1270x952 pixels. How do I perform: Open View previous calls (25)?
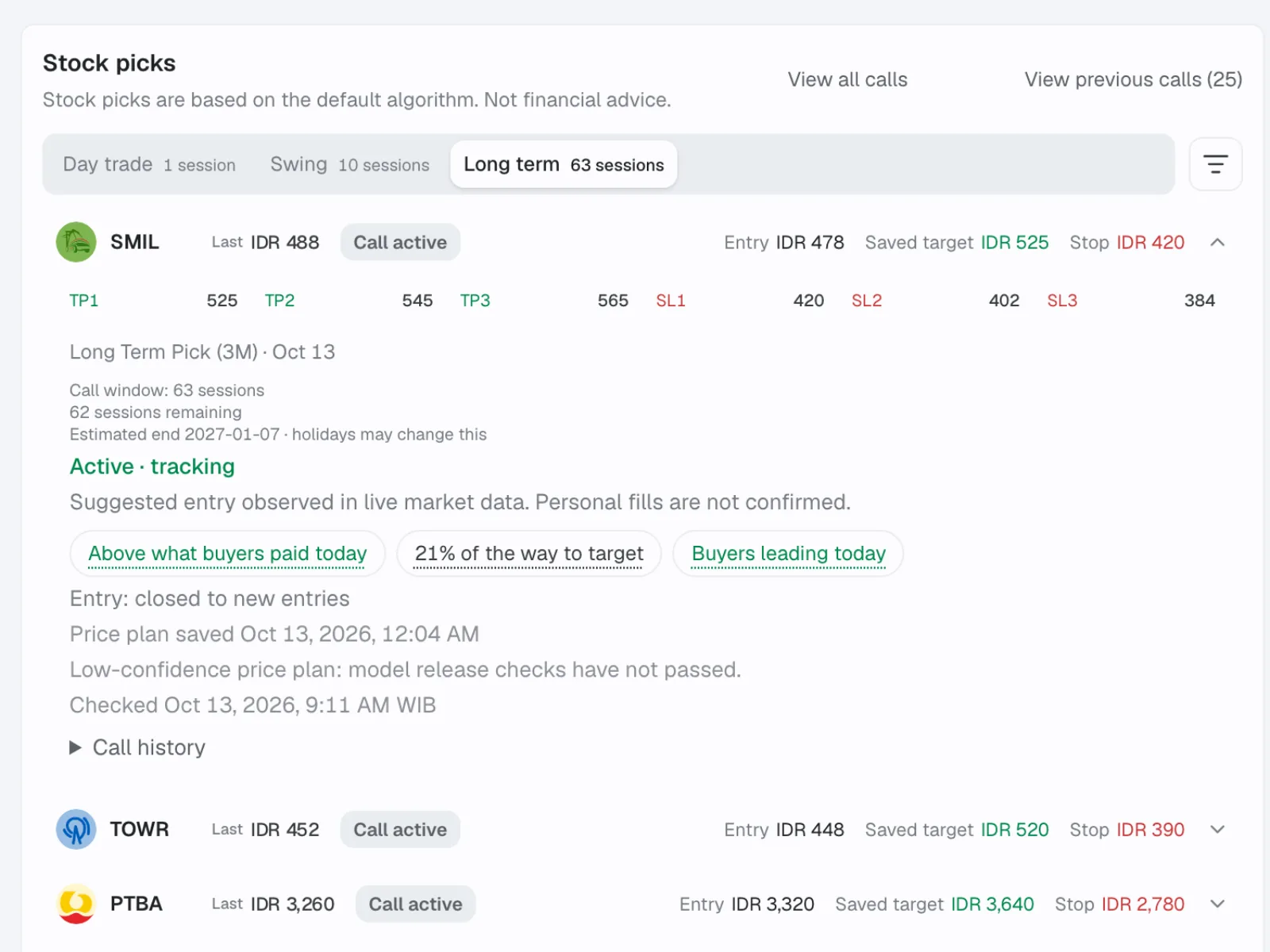[1133, 79]
